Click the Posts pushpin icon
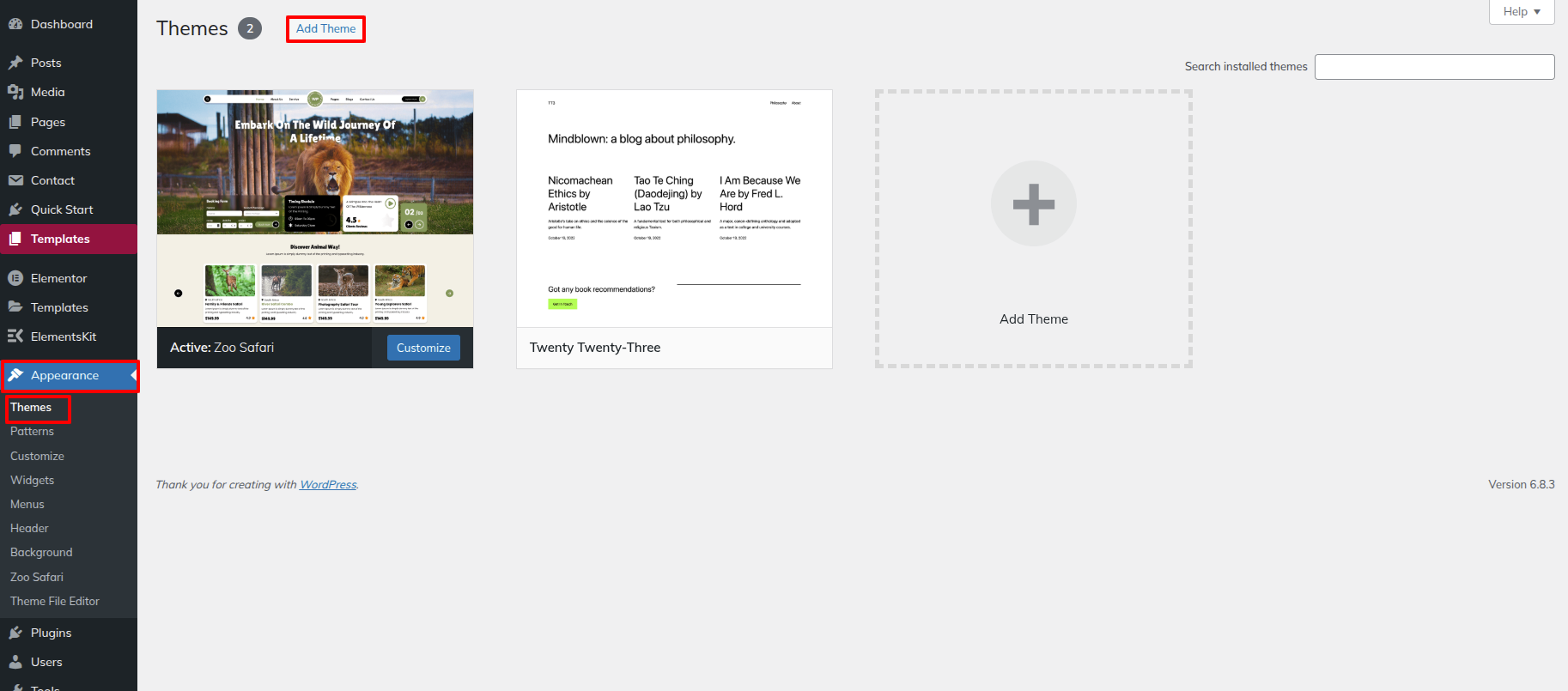The width and height of the screenshot is (1568, 691). 15,63
